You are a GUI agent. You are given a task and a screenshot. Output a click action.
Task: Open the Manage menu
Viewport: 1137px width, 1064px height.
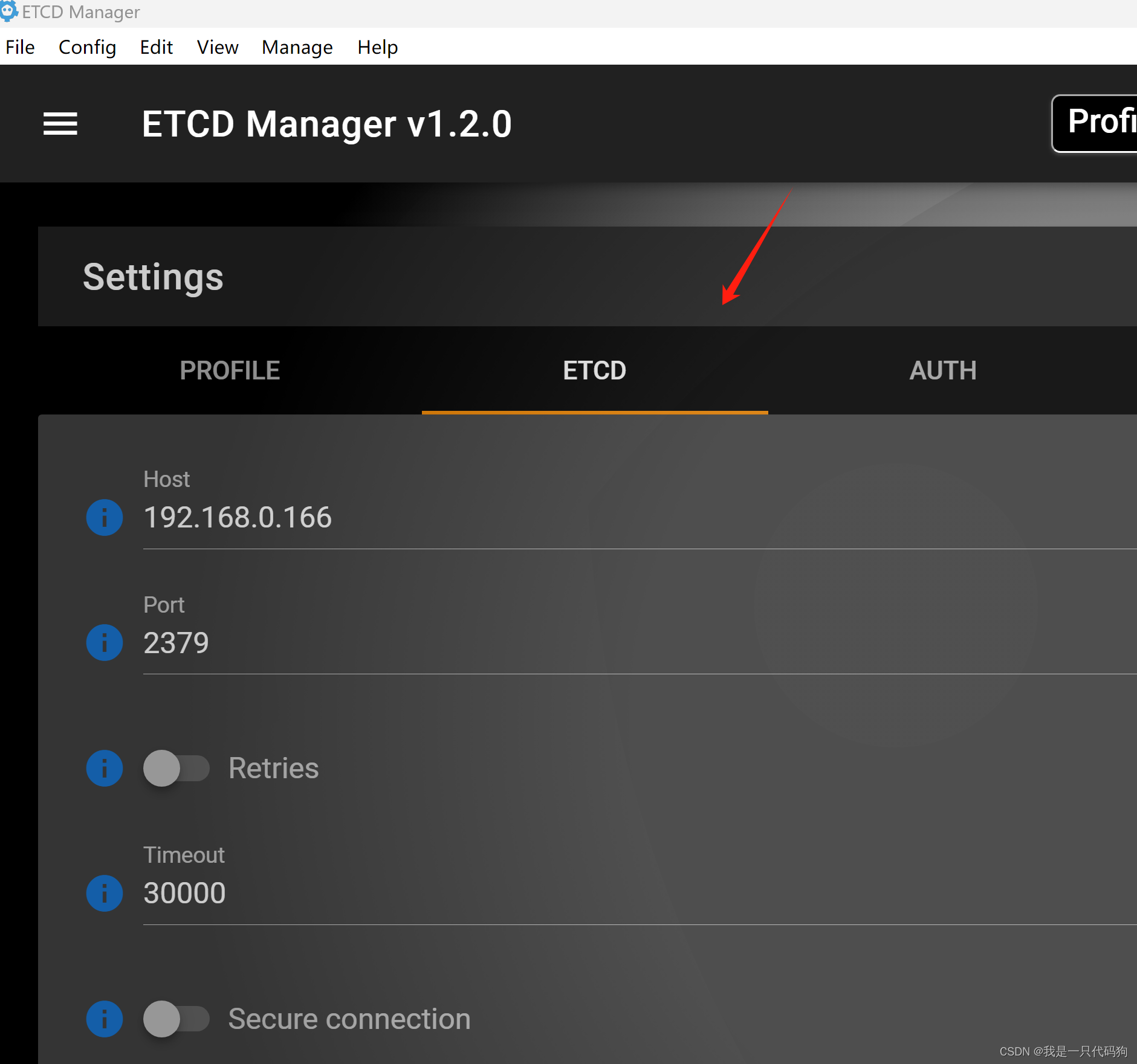click(x=297, y=47)
